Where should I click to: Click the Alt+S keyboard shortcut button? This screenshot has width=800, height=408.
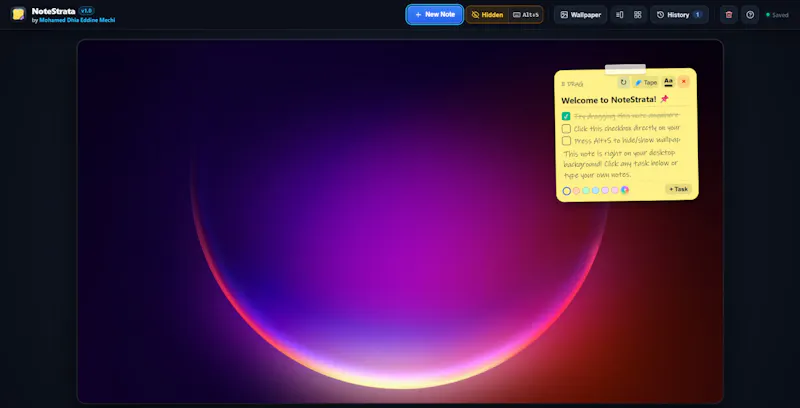tap(526, 15)
